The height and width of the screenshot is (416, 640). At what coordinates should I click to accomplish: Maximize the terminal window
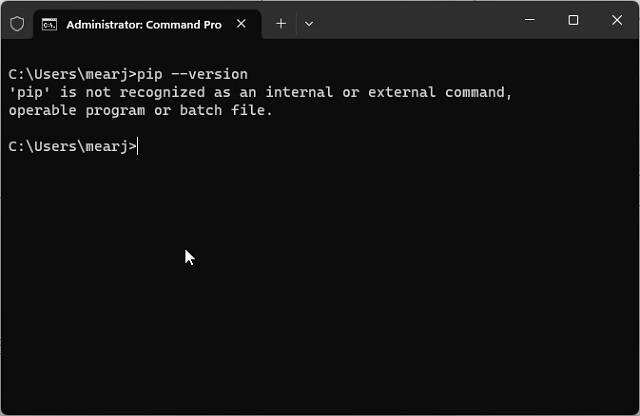coord(573,20)
